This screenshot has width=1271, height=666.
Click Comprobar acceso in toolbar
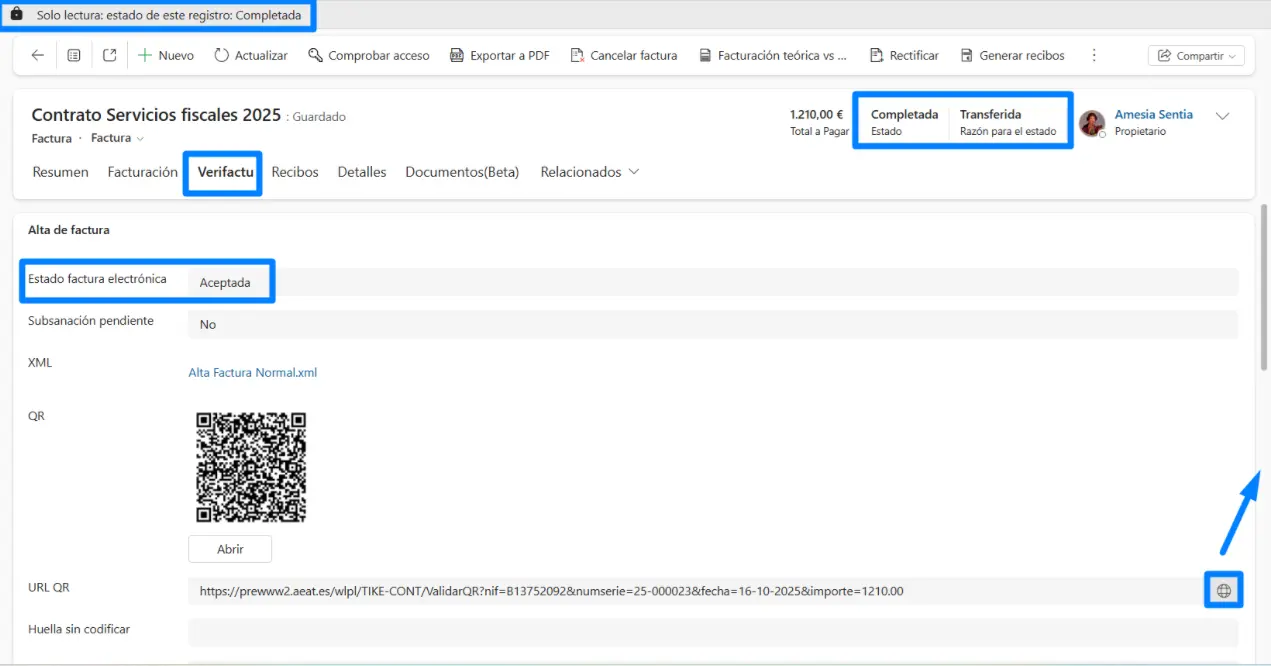click(368, 56)
